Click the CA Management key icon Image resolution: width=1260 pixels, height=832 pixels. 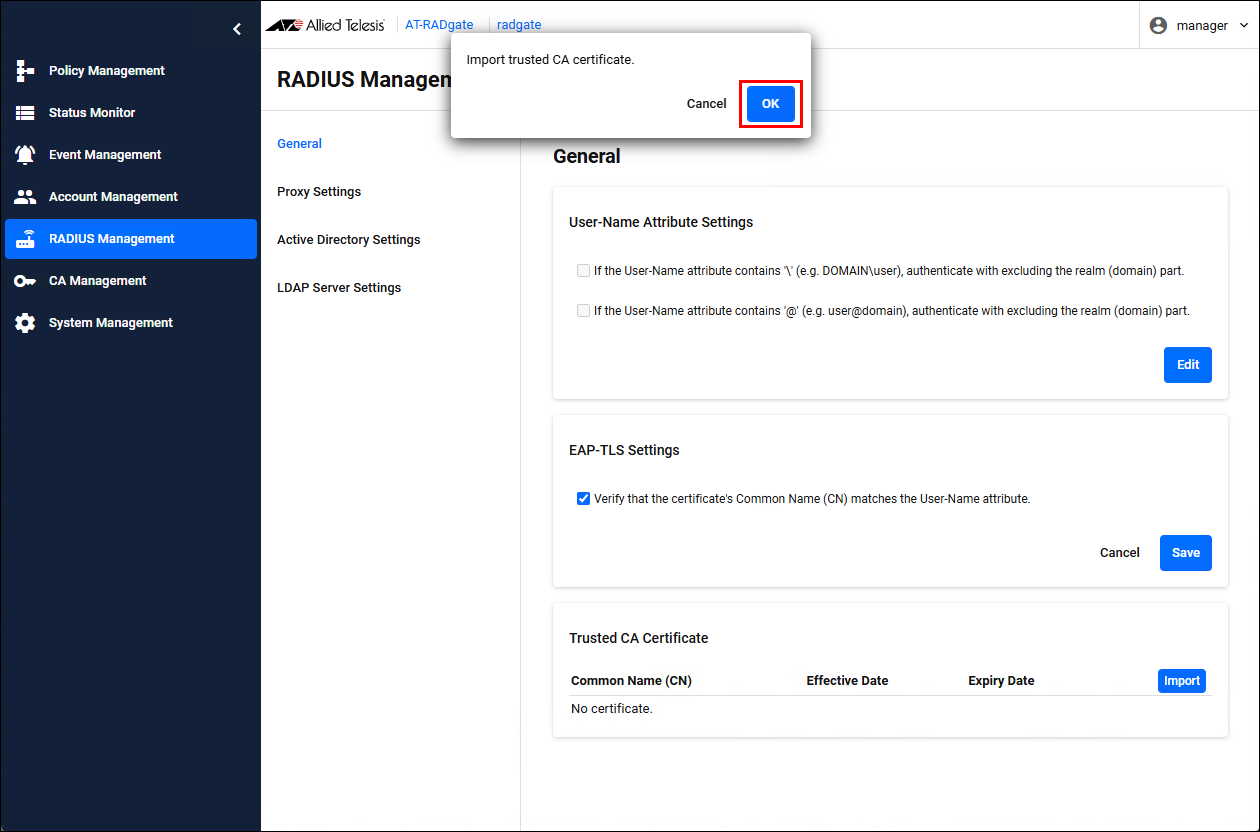coord(25,281)
